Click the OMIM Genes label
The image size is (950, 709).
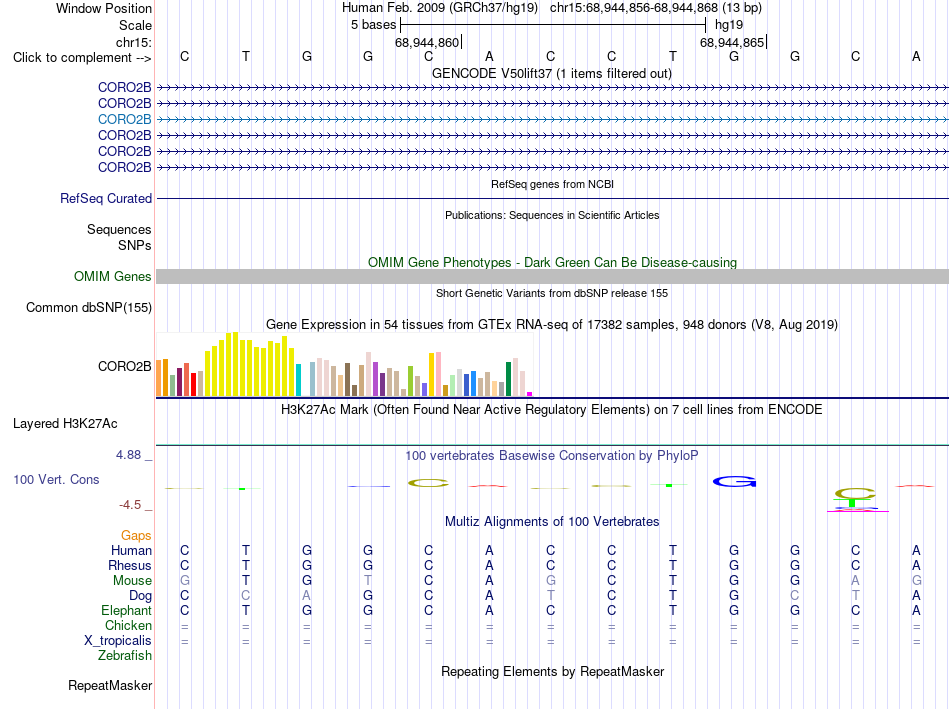[112, 276]
